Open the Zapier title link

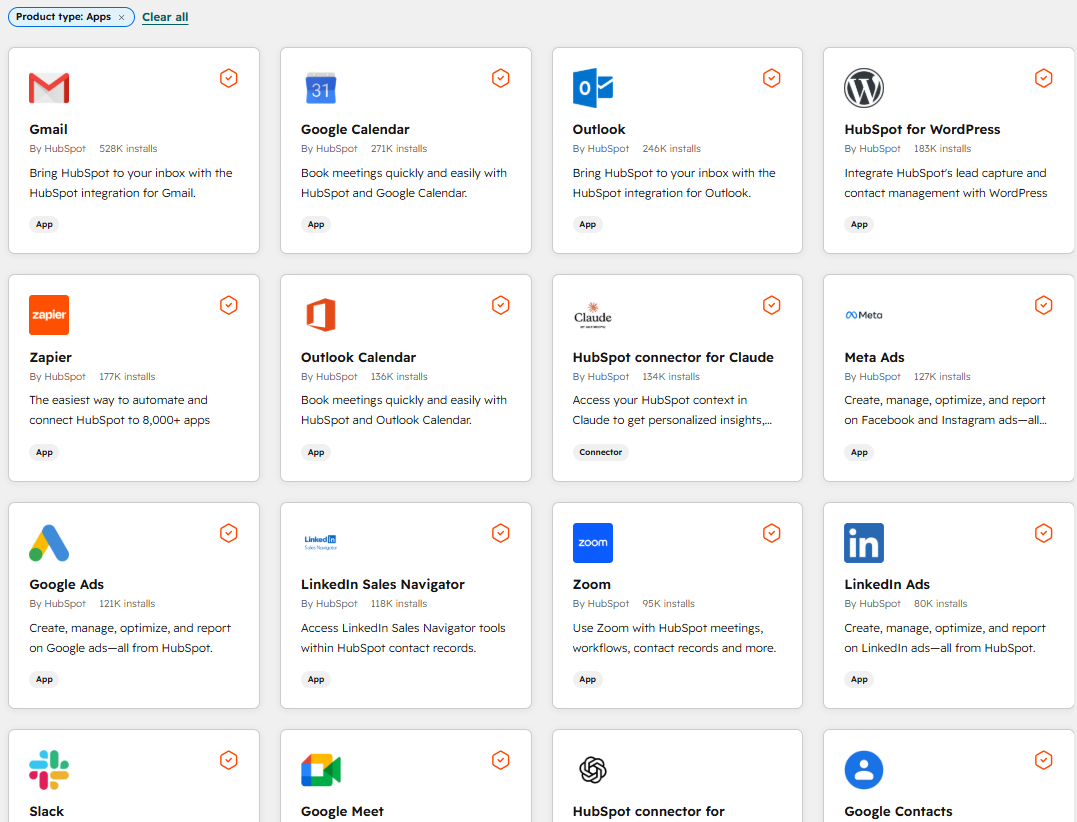pos(50,357)
